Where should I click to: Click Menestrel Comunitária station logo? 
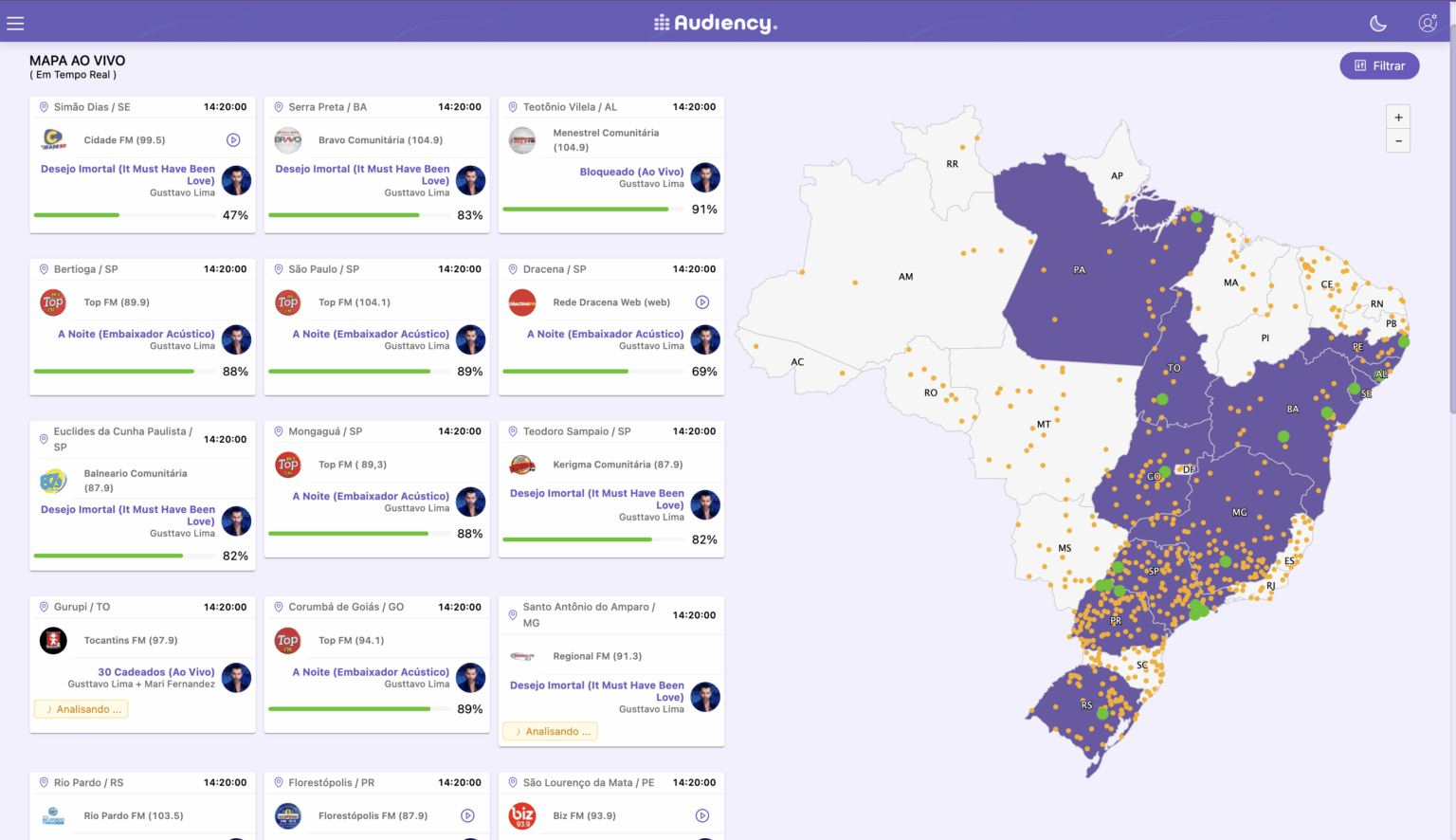(522, 140)
